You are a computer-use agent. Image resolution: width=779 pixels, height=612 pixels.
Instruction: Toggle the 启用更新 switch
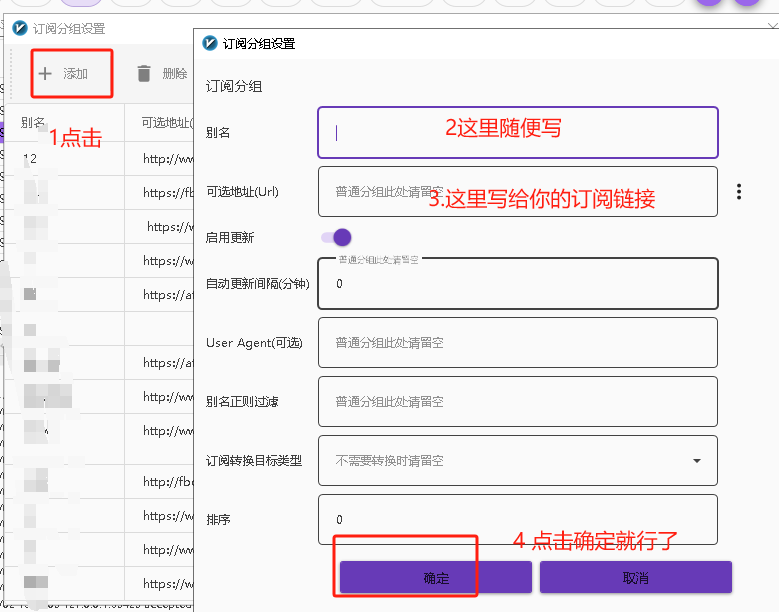(x=336, y=237)
